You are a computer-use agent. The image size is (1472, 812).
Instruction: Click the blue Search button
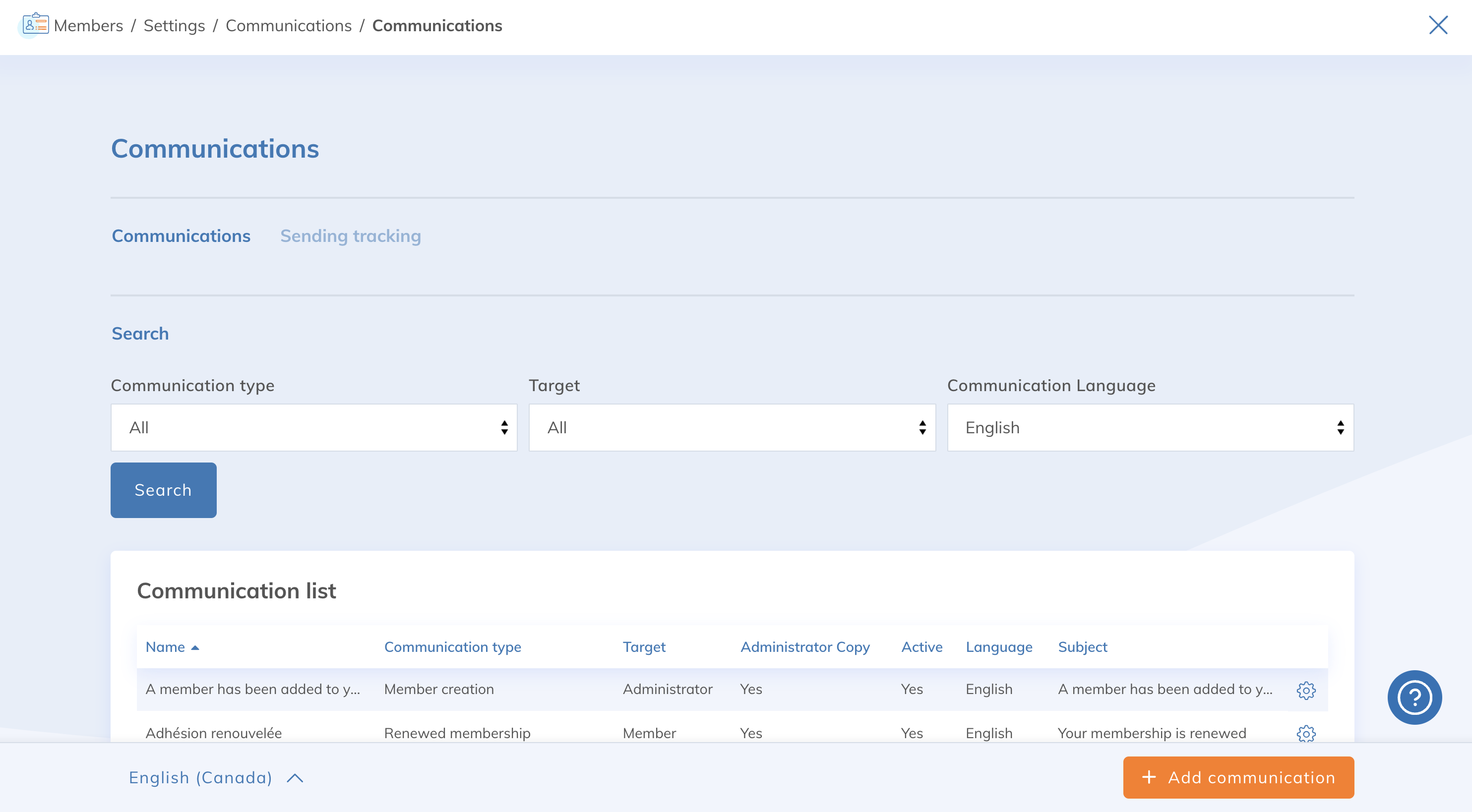(164, 490)
